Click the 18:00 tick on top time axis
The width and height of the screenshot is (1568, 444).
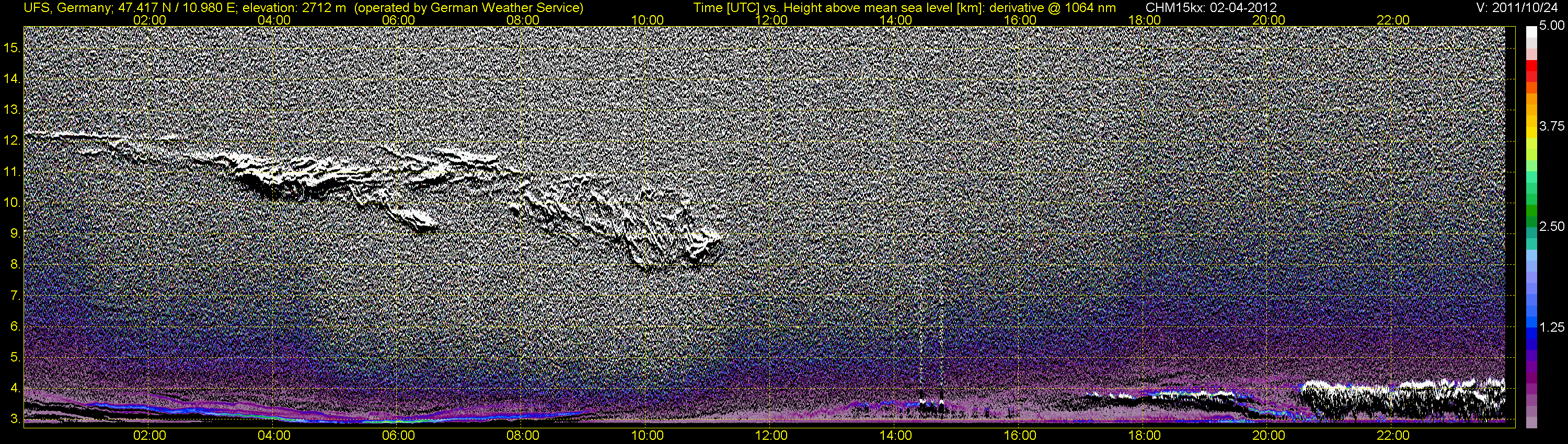[1144, 20]
